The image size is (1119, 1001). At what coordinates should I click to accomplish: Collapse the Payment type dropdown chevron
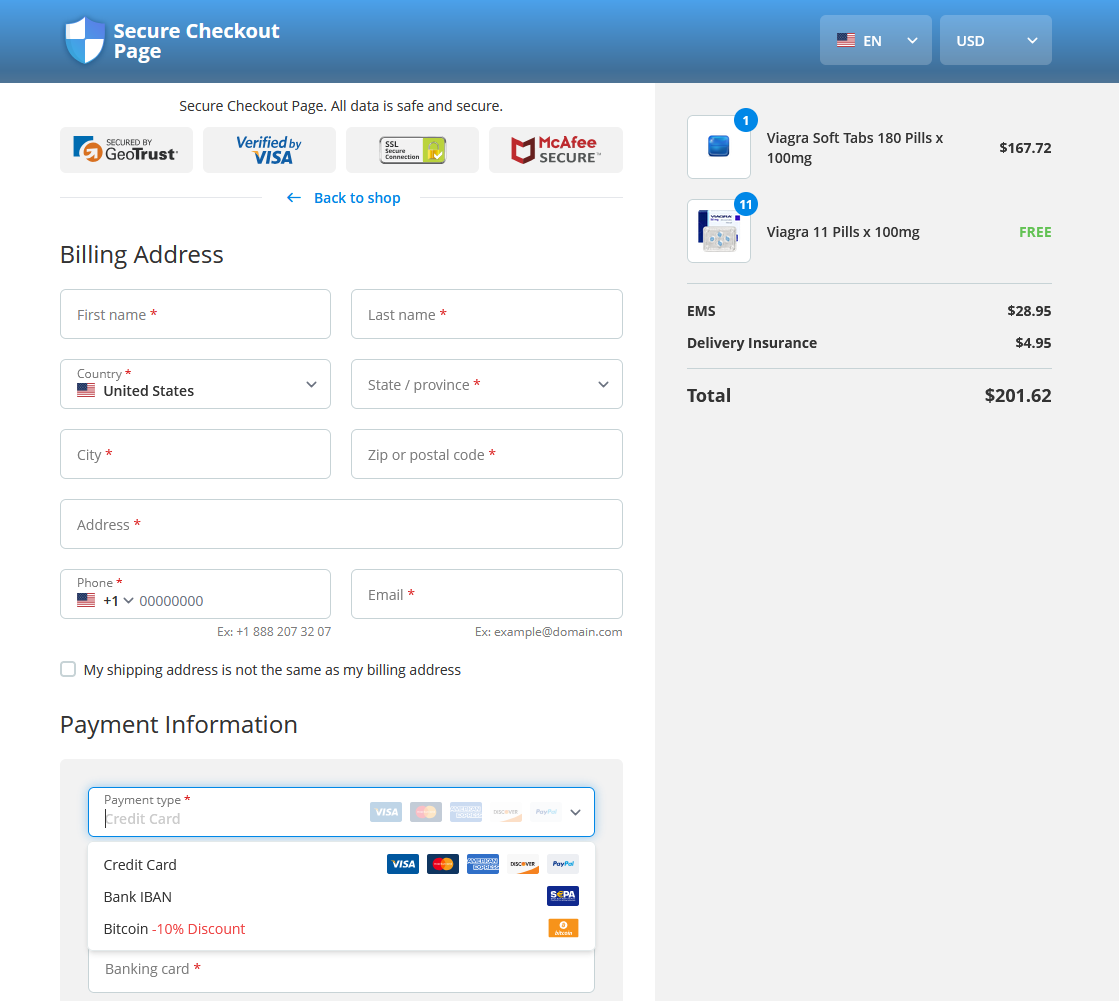pos(575,812)
